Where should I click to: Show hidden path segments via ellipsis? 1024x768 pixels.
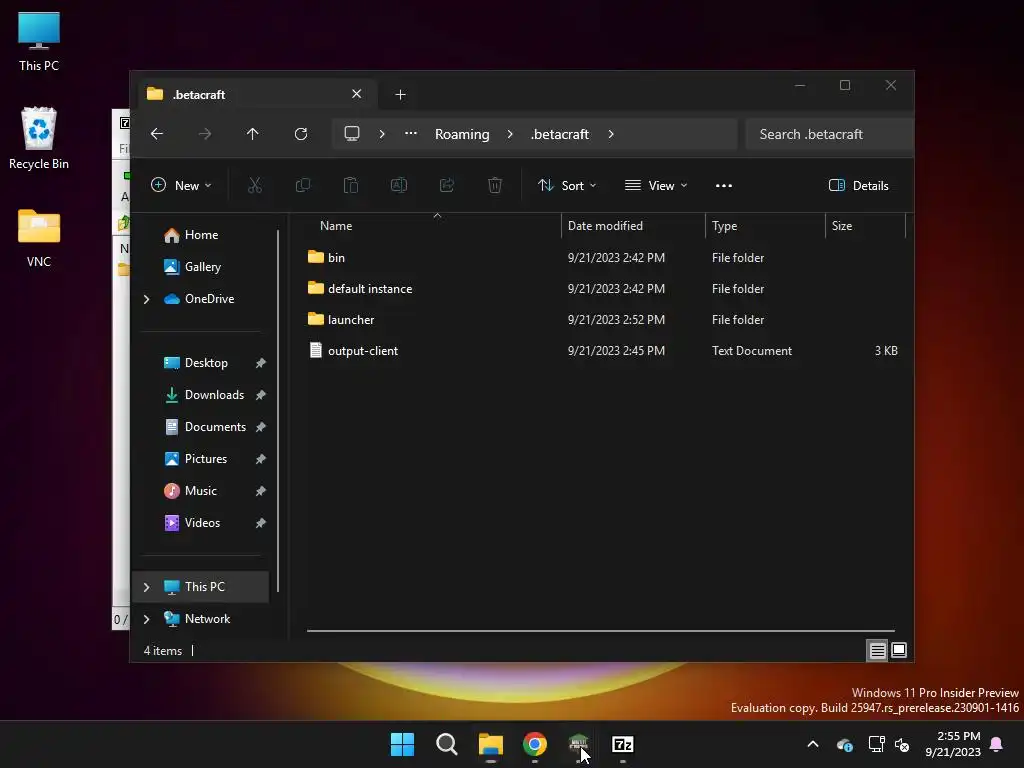(411, 134)
